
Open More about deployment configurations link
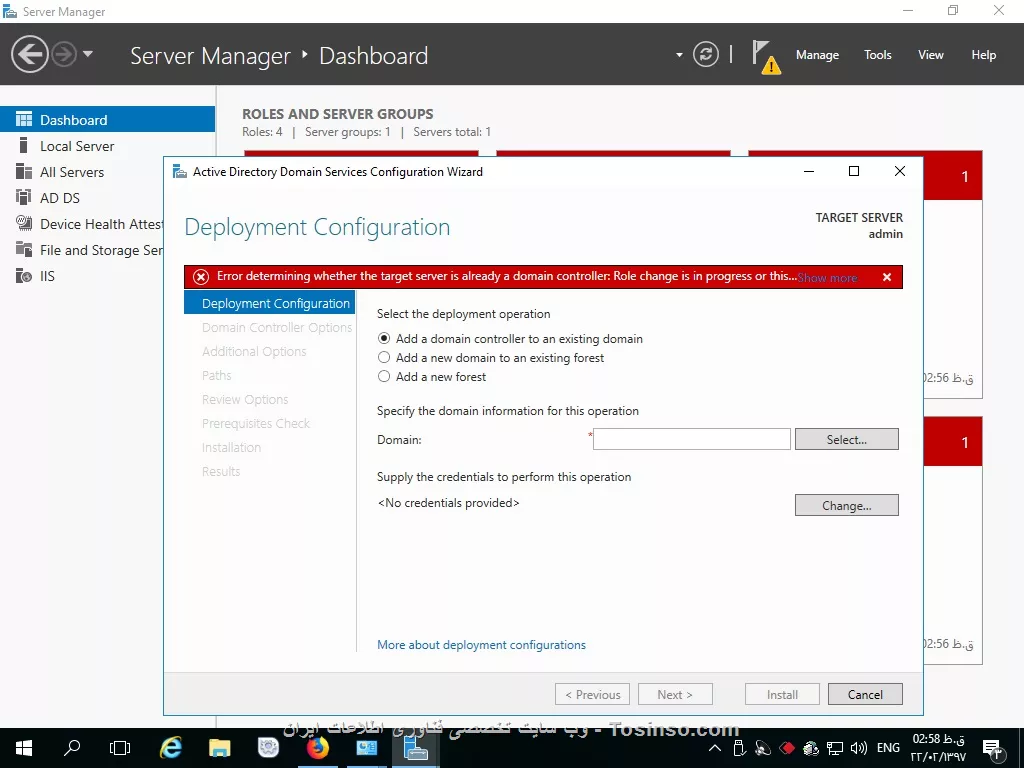pos(481,645)
